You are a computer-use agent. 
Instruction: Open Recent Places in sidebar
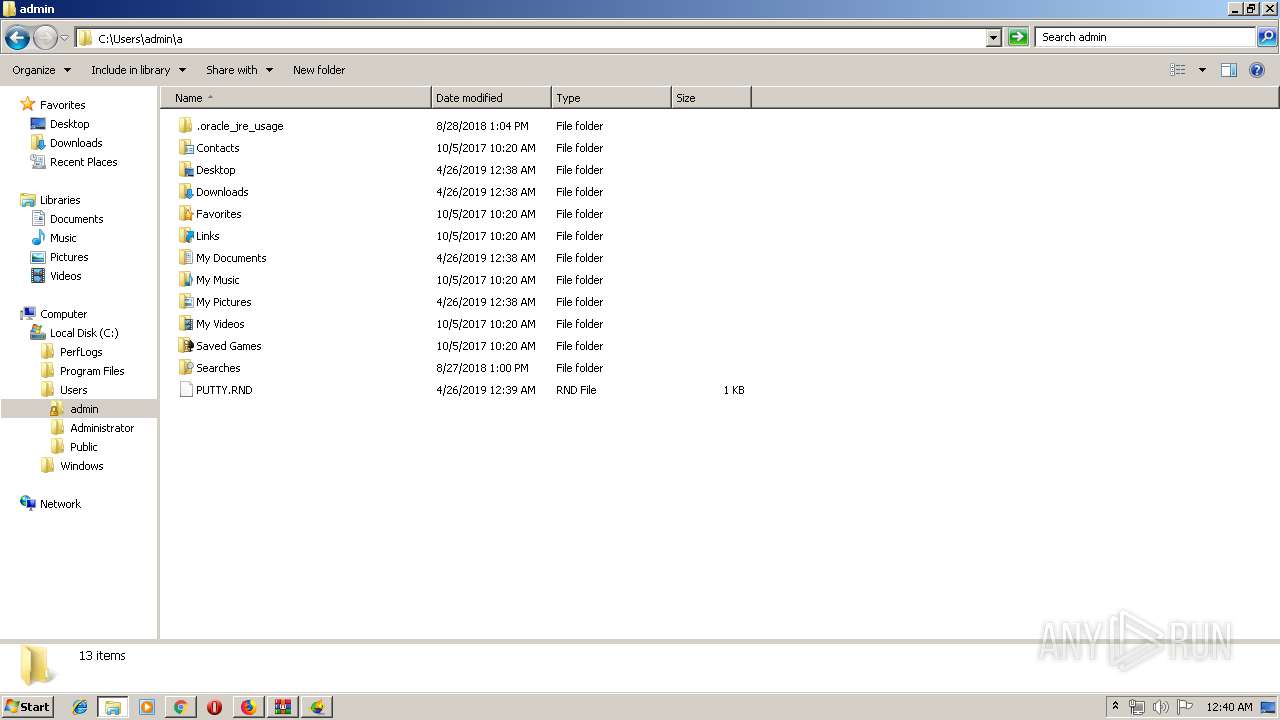pos(83,162)
